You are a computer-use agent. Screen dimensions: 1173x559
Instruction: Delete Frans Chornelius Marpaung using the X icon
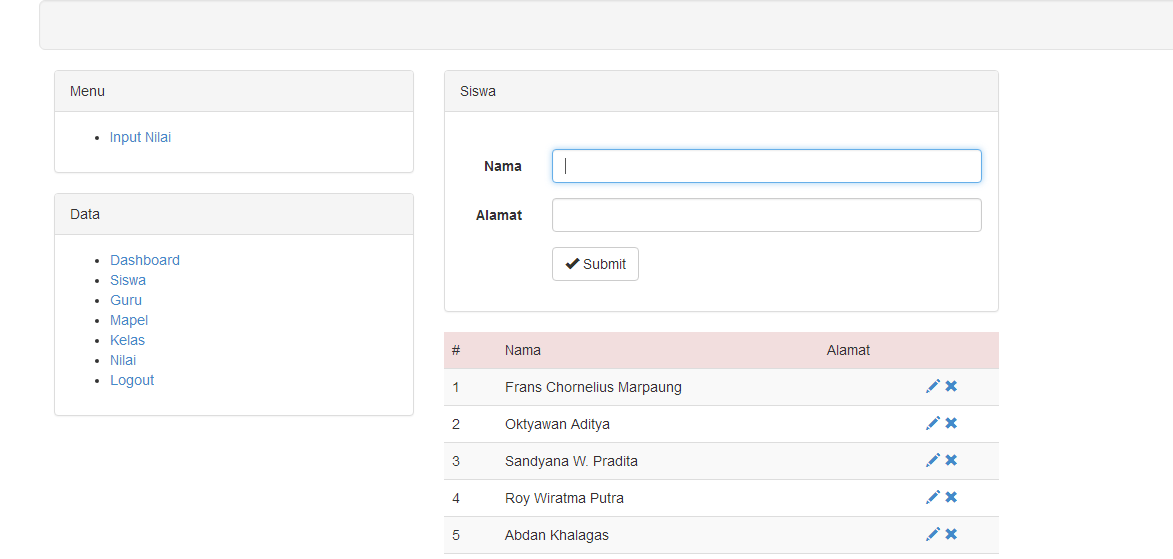[x=951, y=386]
